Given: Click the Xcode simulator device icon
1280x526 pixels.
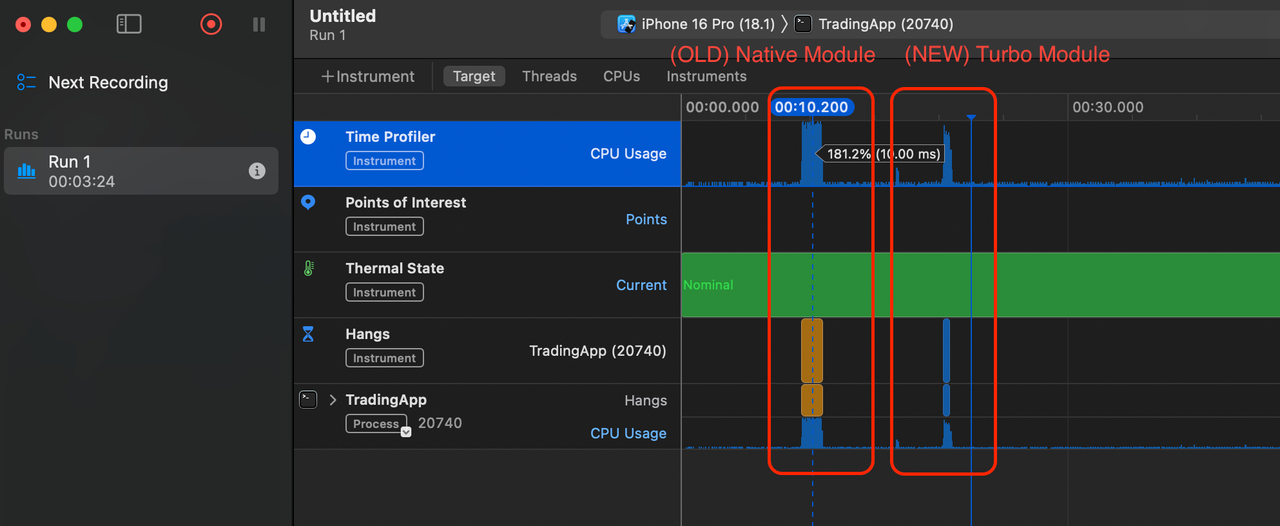Looking at the screenshot, I should coord(627,24).
